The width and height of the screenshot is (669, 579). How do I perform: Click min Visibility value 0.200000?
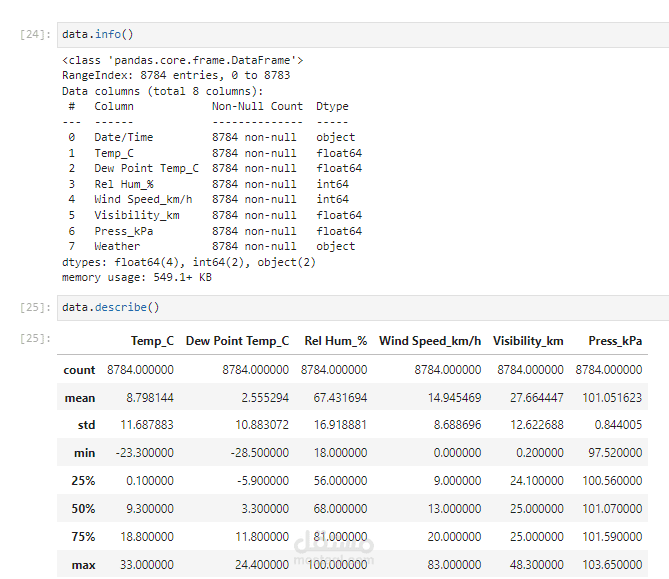tap(540, 453)
